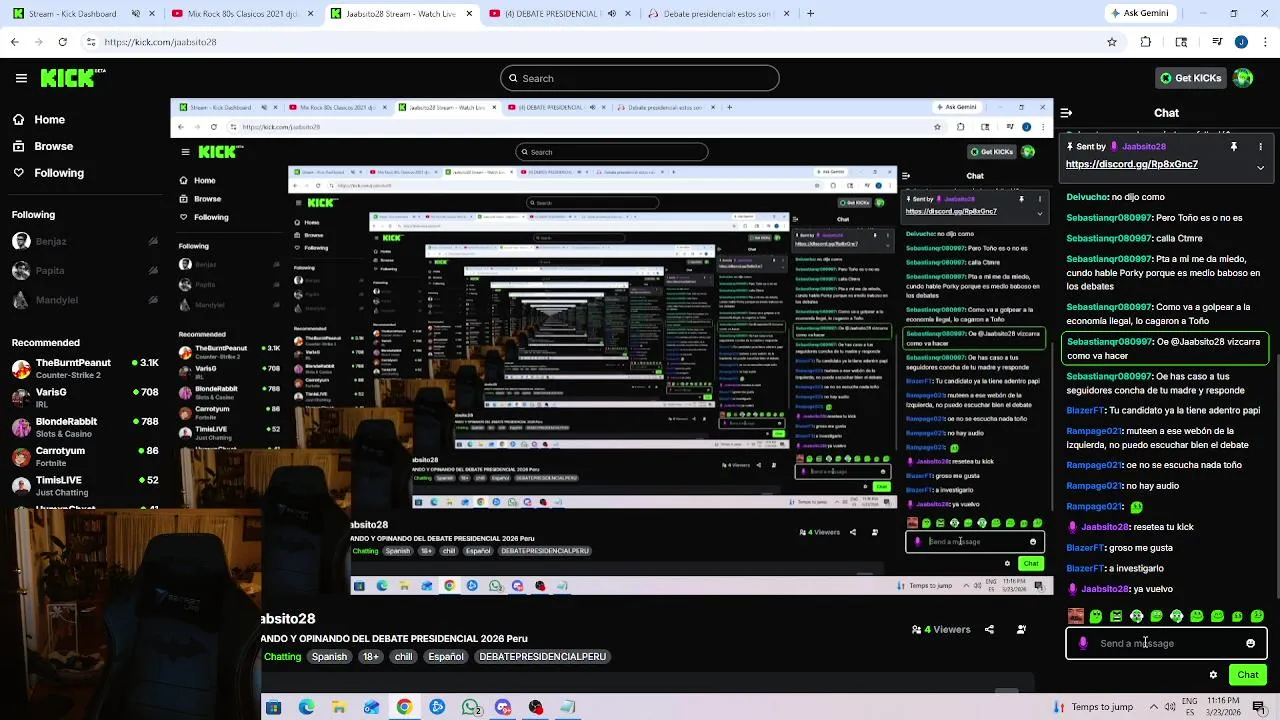Screen dimensions: 1280x720
Task: Unpin the pinned Discord message
Action: coord(1234,146)
